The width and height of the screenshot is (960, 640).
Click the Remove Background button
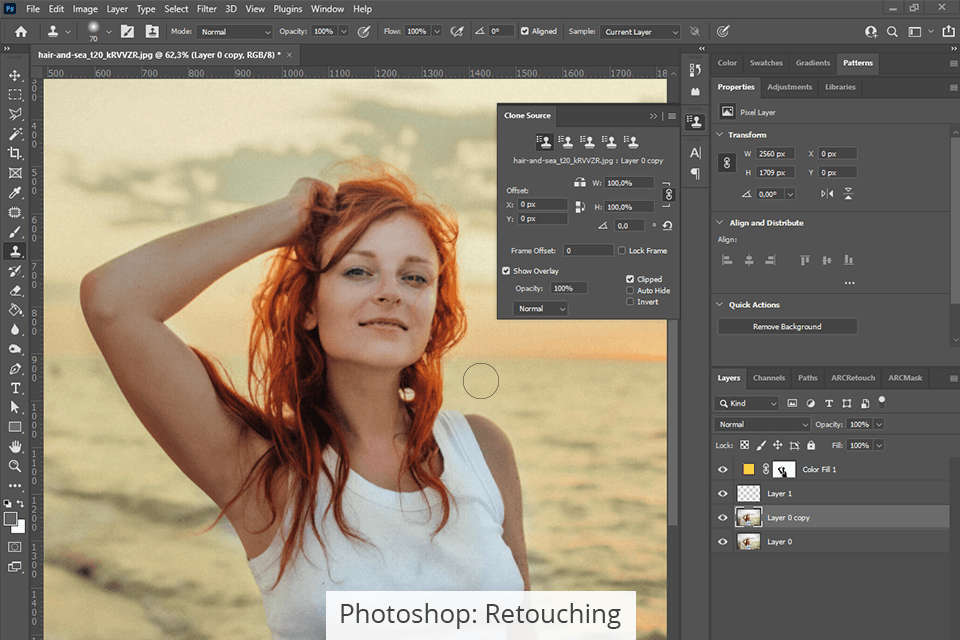[x=787, y=327]
